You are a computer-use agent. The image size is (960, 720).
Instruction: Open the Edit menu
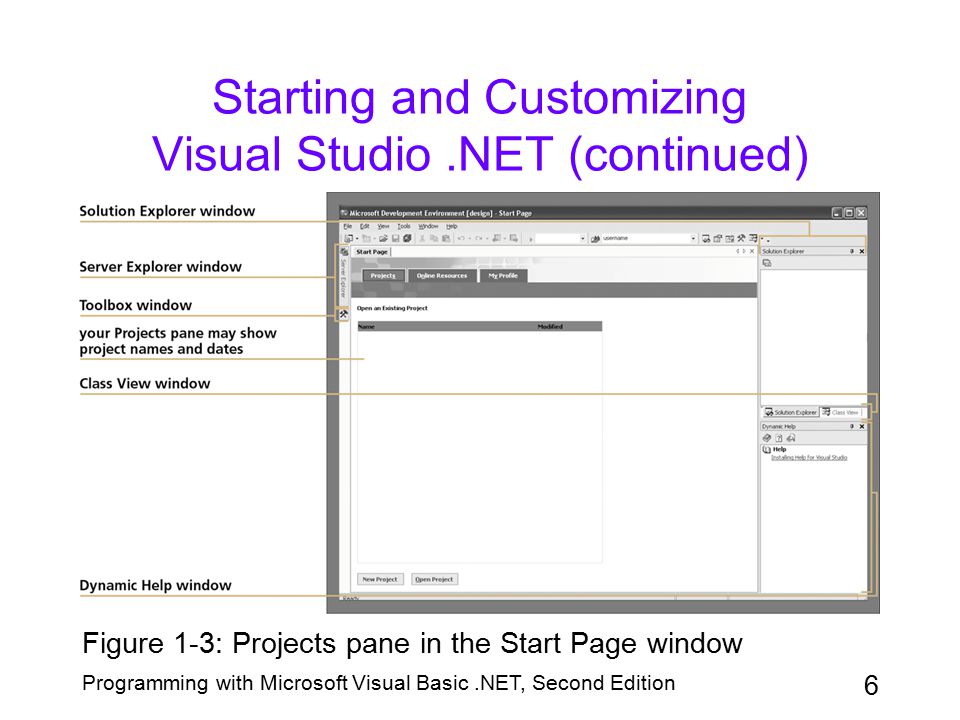pyautogui.click(x=364, y=227)
